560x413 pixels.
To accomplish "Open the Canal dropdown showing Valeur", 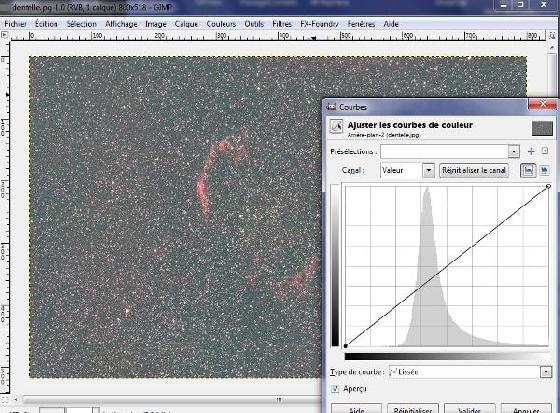I will tap(407, 170).
